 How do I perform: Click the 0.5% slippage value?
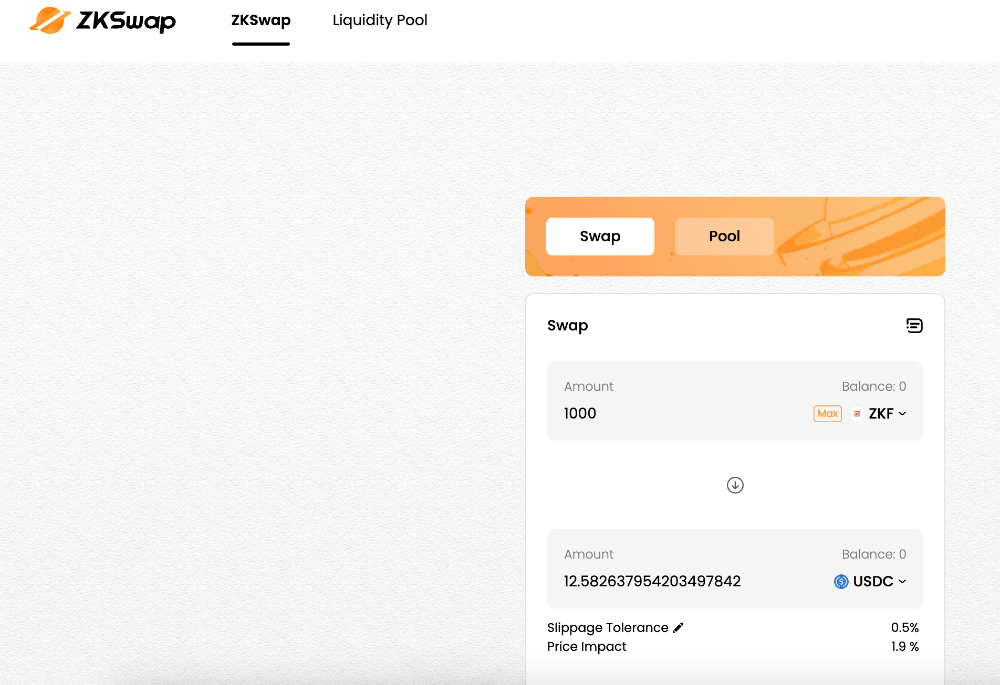905,628
